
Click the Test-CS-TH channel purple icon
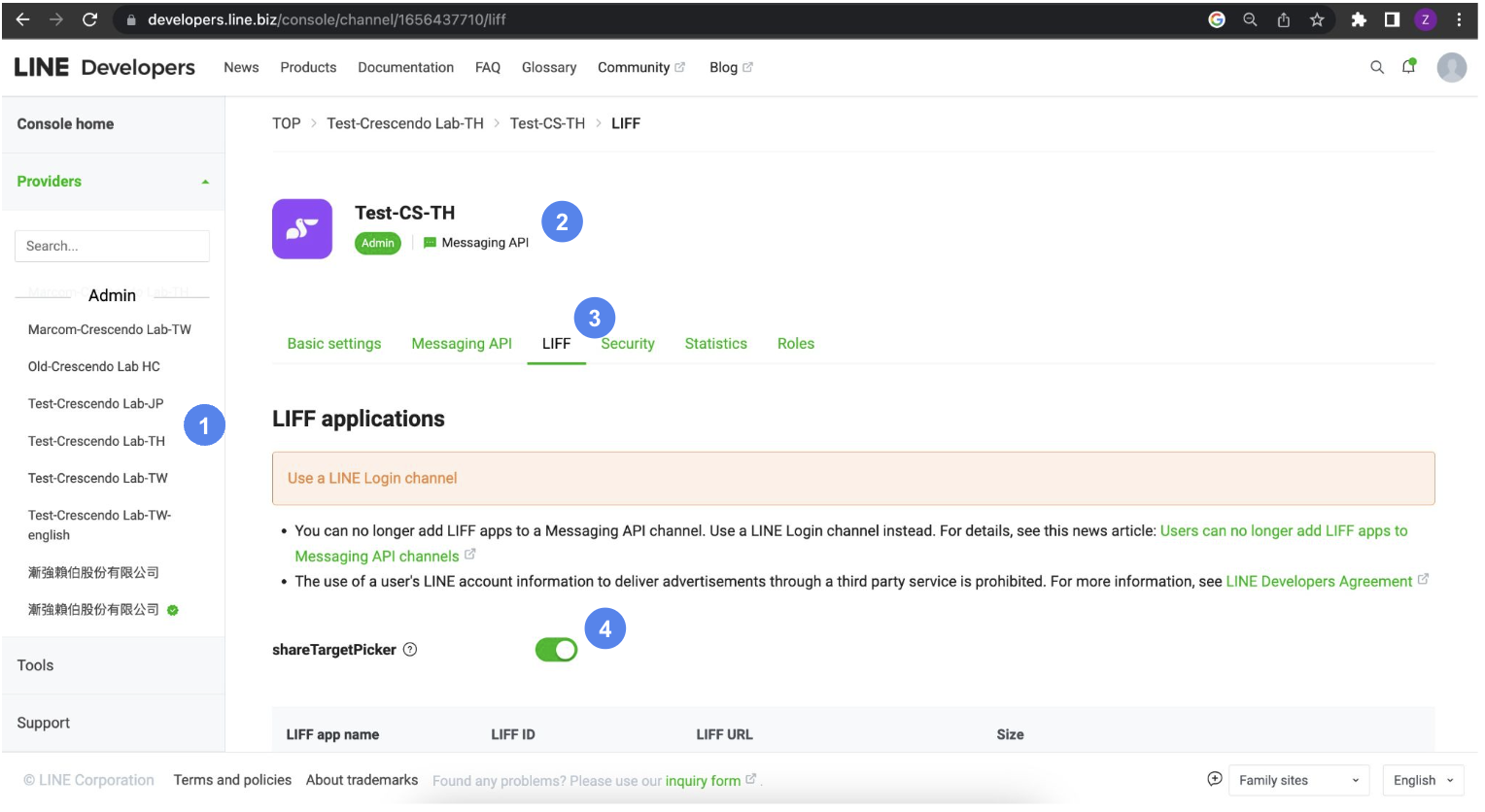point(302,229)
